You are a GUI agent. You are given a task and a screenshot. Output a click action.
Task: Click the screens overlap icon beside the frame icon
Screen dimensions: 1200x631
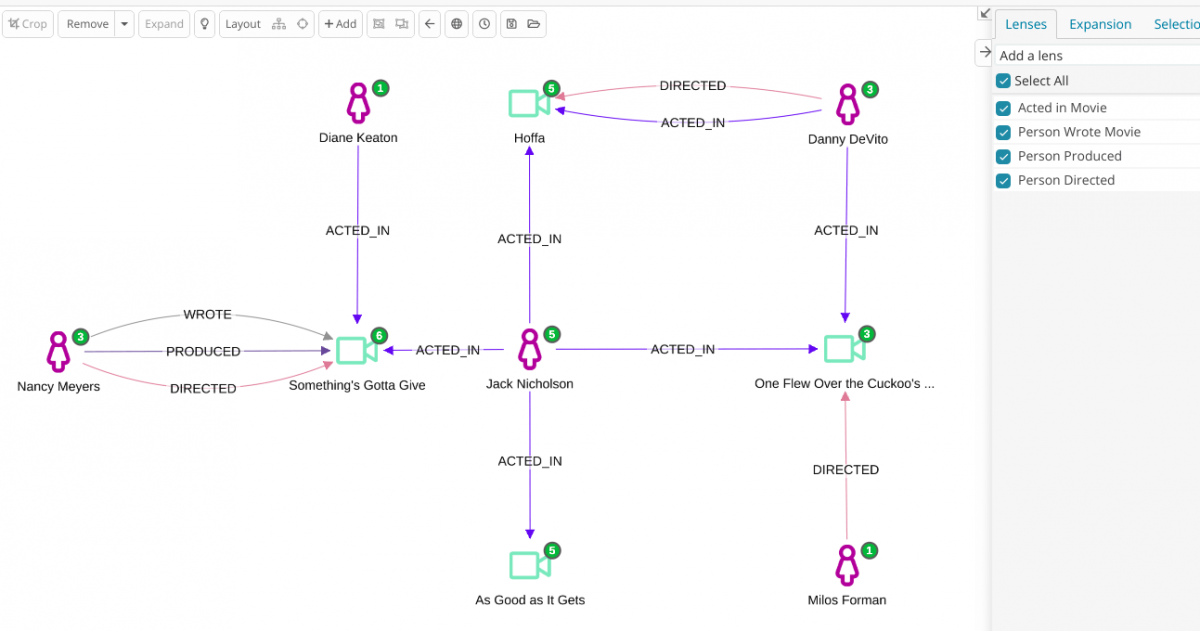point(402,24)
